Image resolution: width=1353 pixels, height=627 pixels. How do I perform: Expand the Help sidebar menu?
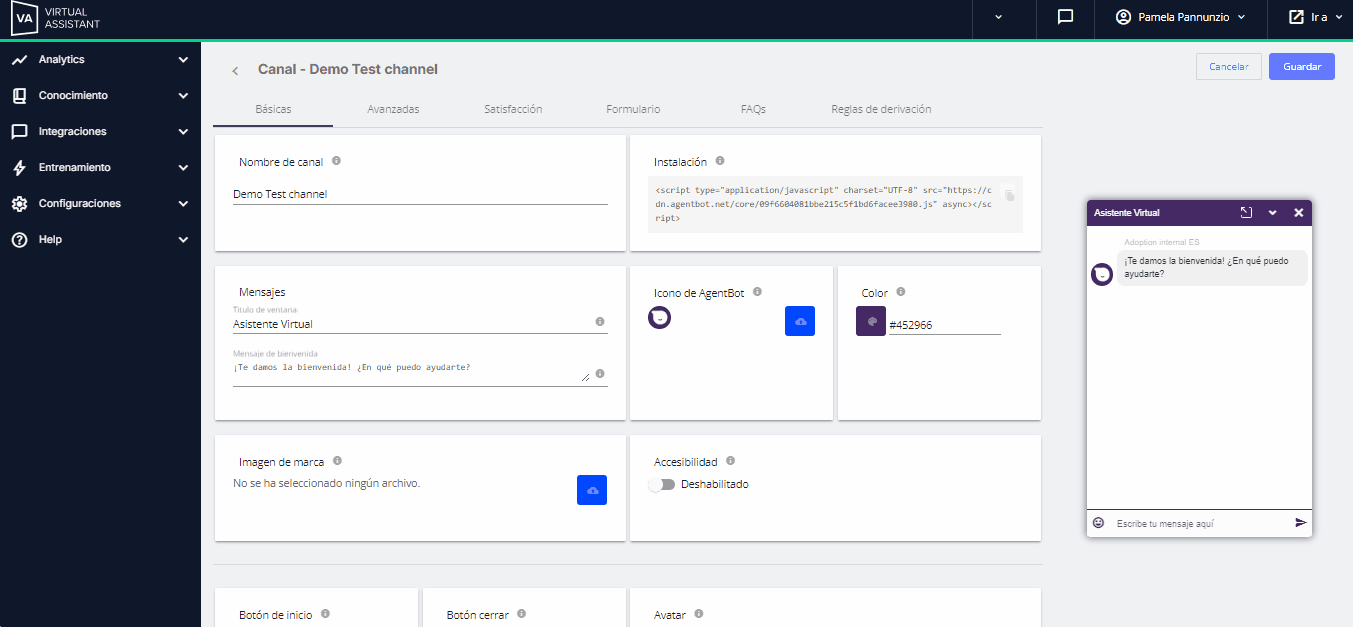(x=183, y=240)
